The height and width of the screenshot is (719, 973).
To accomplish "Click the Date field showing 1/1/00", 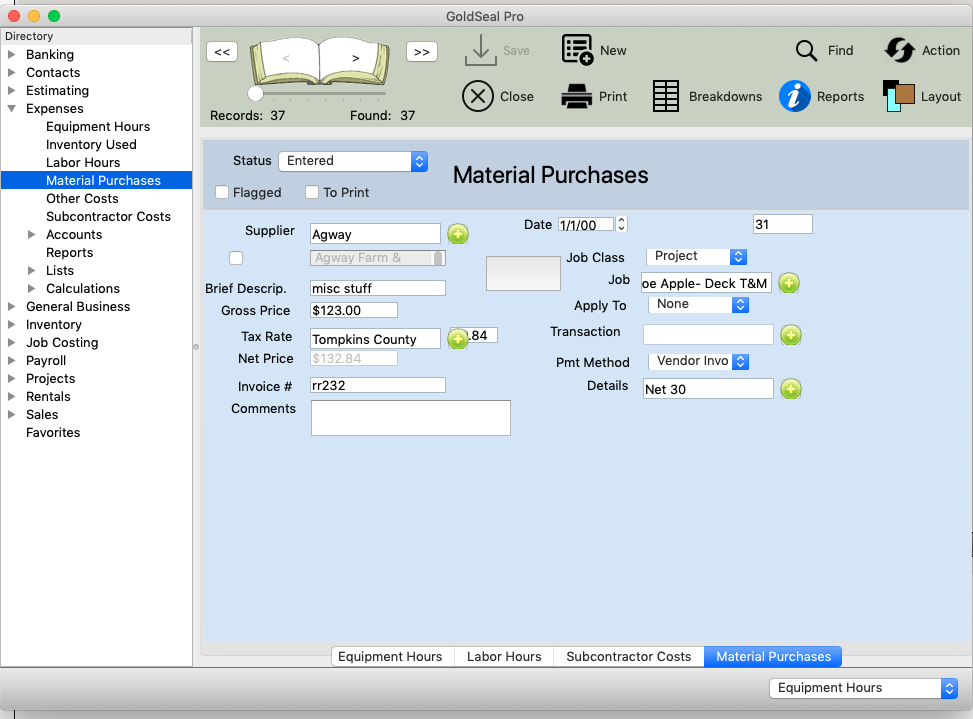I will [586, 225].
